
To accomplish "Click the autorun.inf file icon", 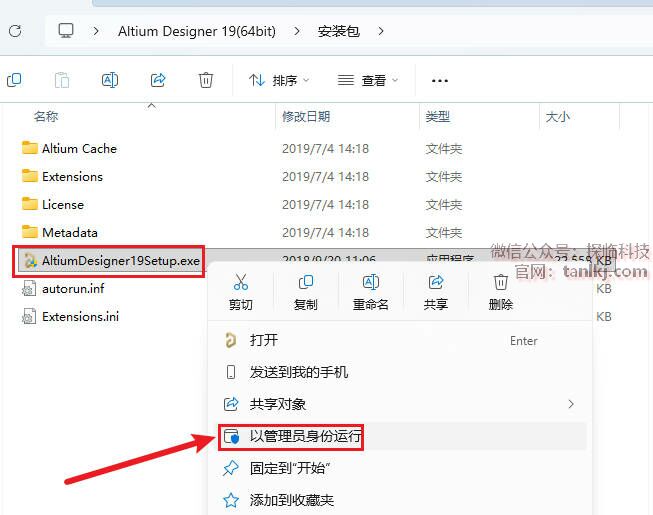I will pos(29,288).
